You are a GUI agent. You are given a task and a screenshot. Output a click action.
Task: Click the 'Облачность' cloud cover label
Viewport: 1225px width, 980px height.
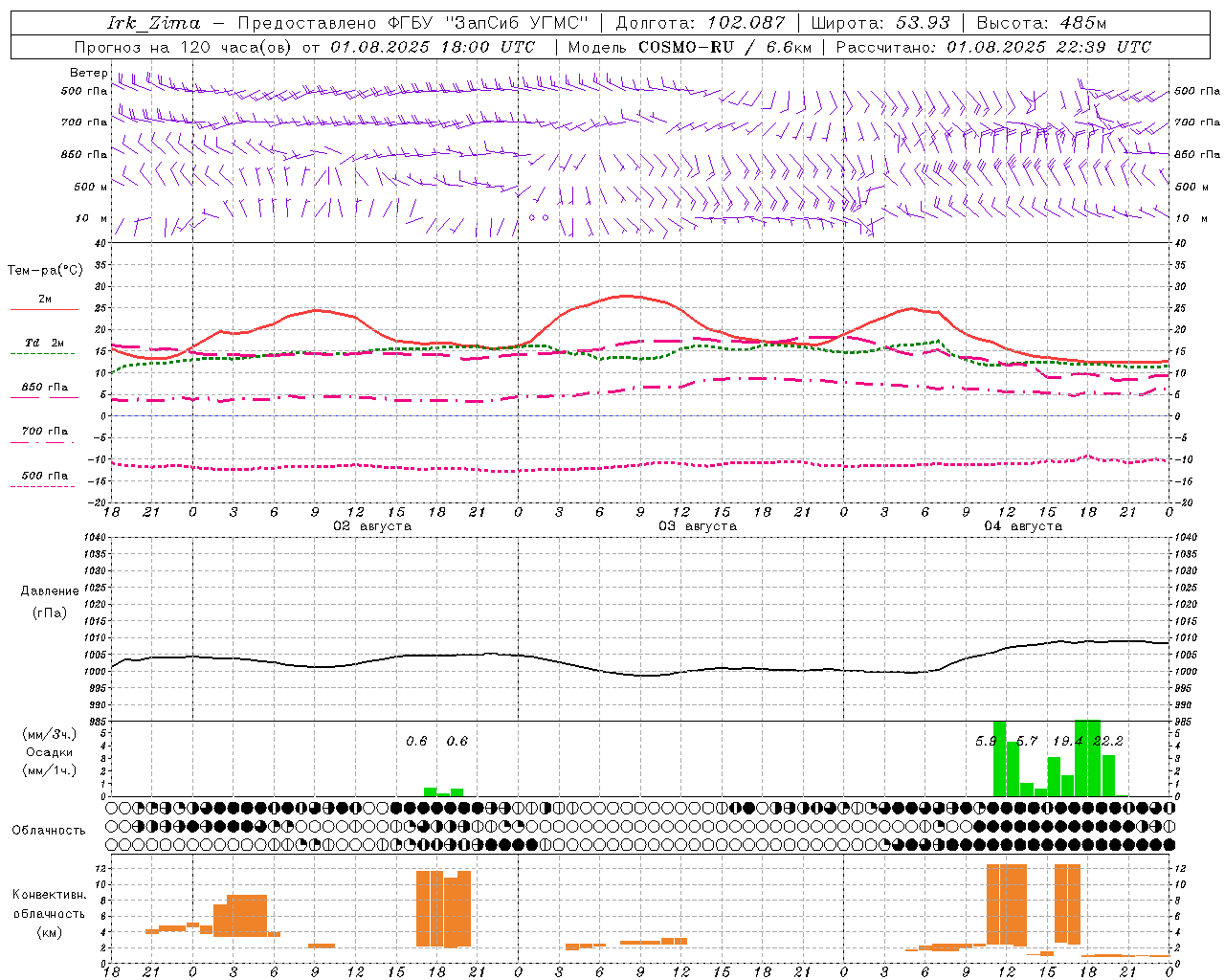[x=49, y=830]
